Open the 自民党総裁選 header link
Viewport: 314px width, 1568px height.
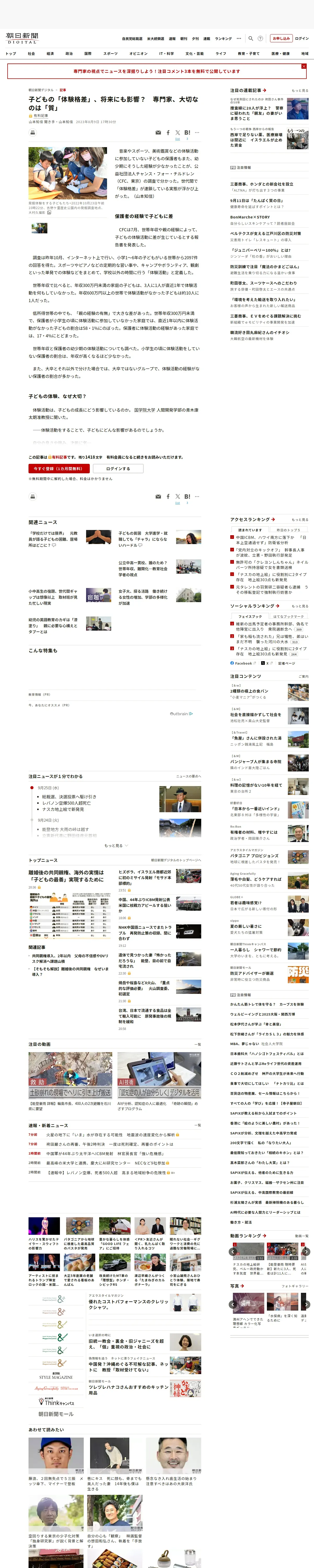pos(132,38)
